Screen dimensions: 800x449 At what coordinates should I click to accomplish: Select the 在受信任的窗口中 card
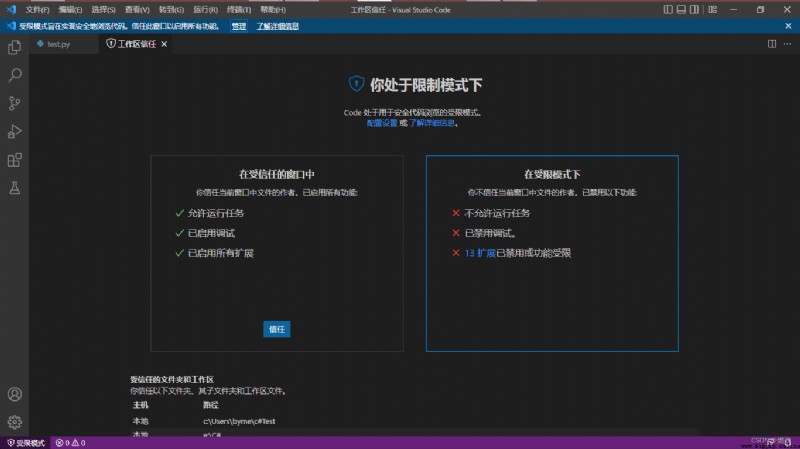click(x=277, y=253)
